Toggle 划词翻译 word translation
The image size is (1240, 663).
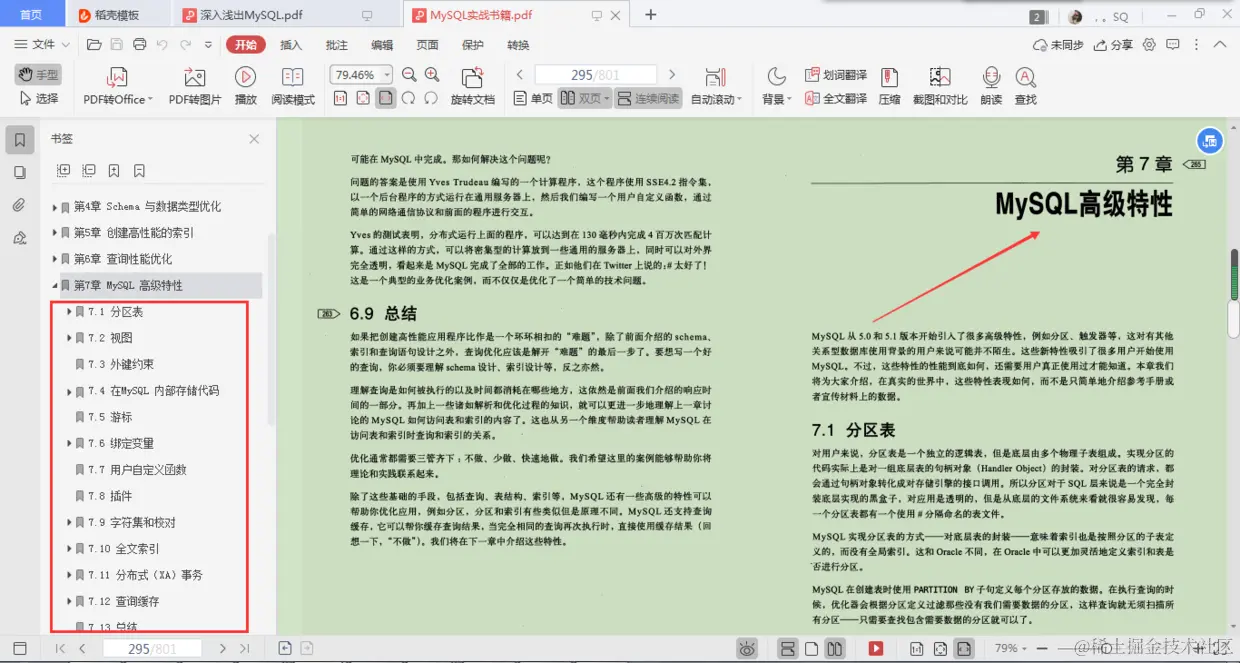coord(837,75)
